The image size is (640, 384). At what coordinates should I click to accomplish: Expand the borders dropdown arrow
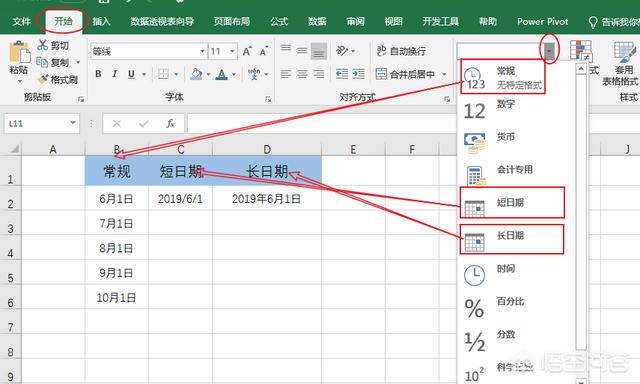[176, 74]
